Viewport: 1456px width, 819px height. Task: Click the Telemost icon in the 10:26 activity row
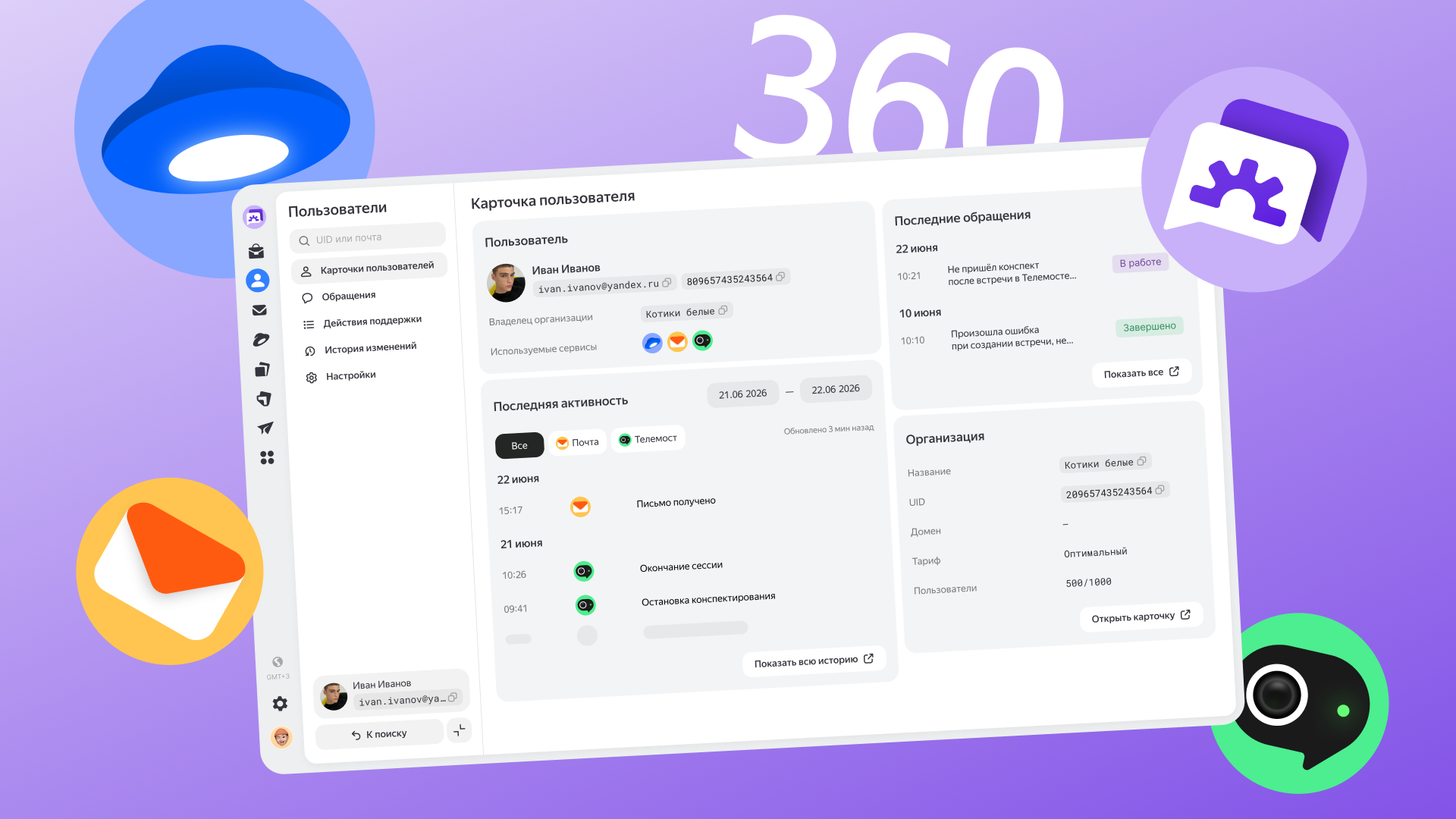(583, 571)
